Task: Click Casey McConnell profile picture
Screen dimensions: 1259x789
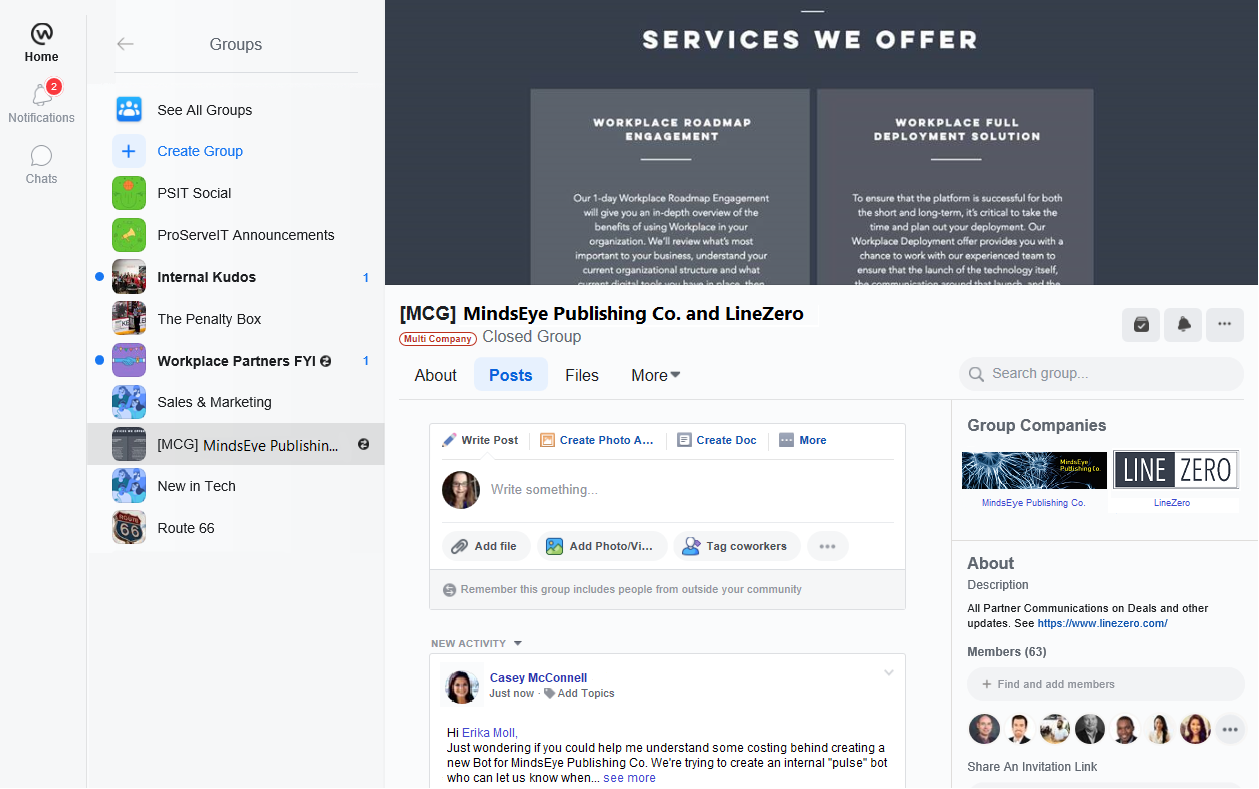Action: 462,685
